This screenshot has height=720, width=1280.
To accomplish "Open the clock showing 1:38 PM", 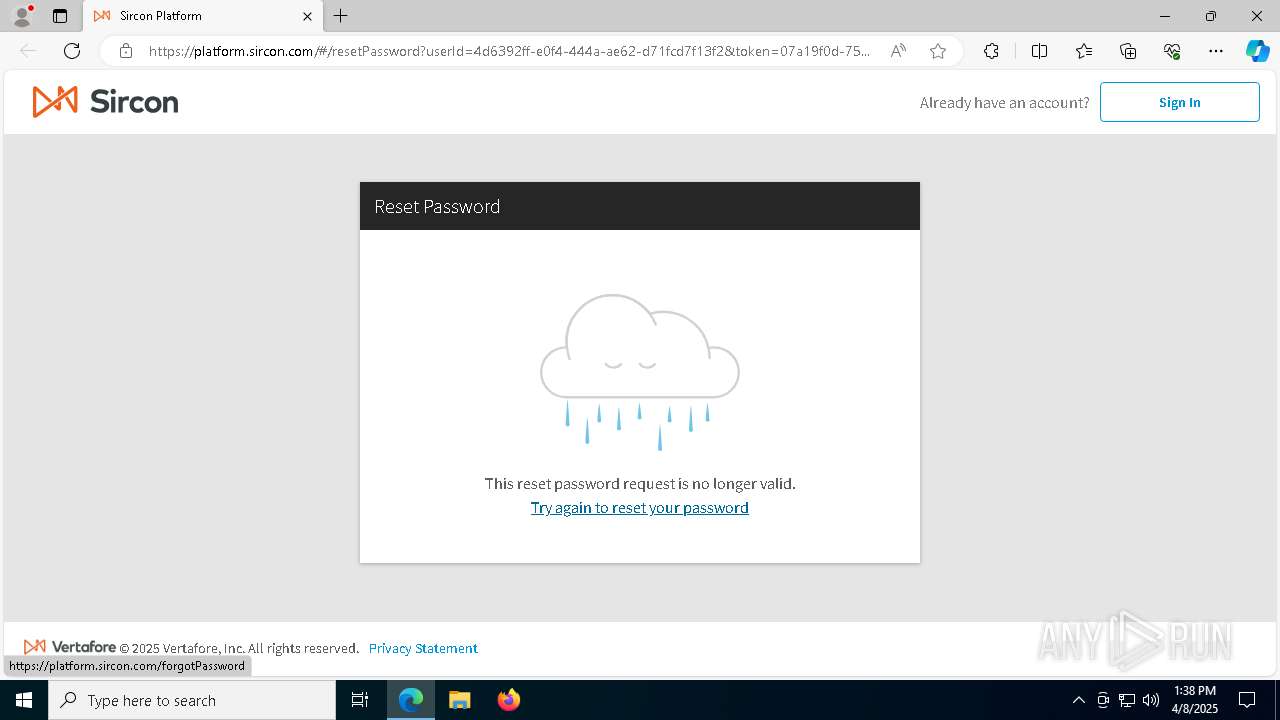I will [x=1195, y=700].
